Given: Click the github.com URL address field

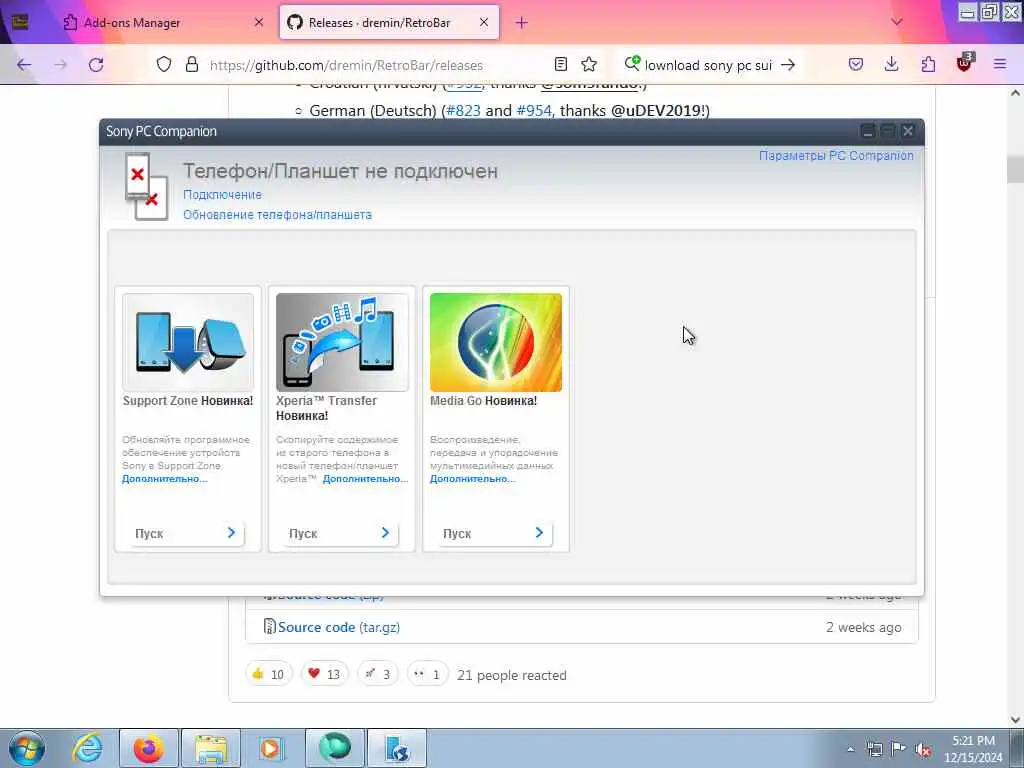Looking at the screenshot, I should 346,65.
